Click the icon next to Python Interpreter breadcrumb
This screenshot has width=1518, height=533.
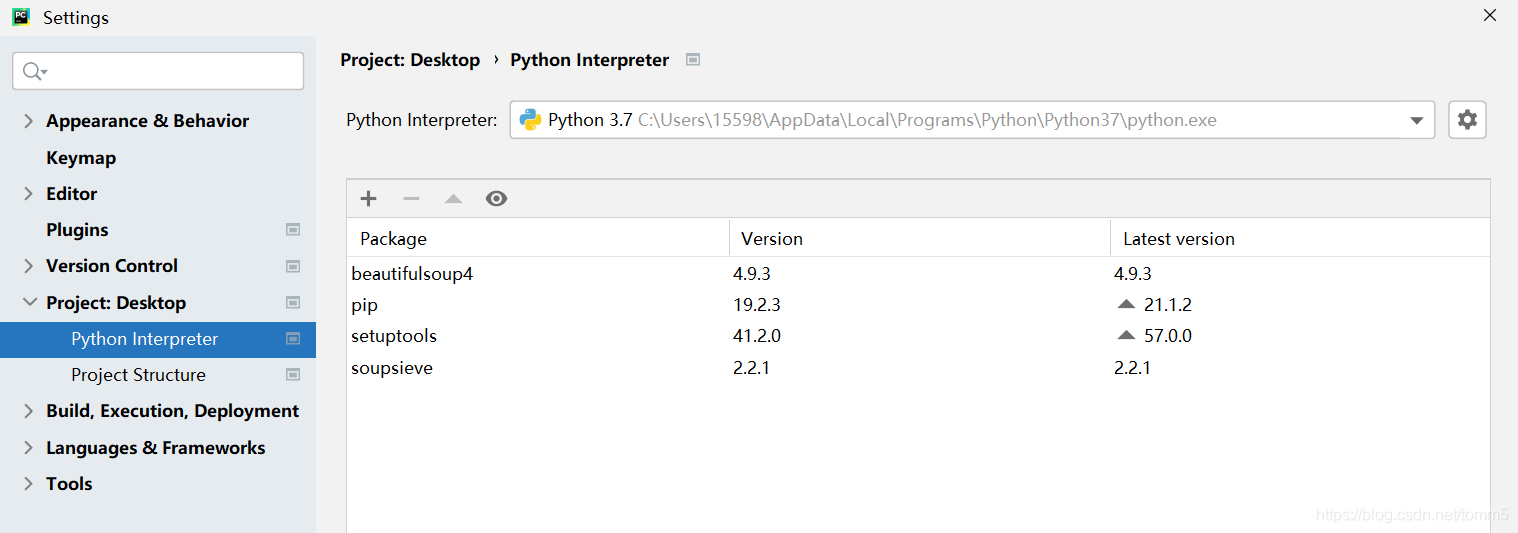[693, 60]
